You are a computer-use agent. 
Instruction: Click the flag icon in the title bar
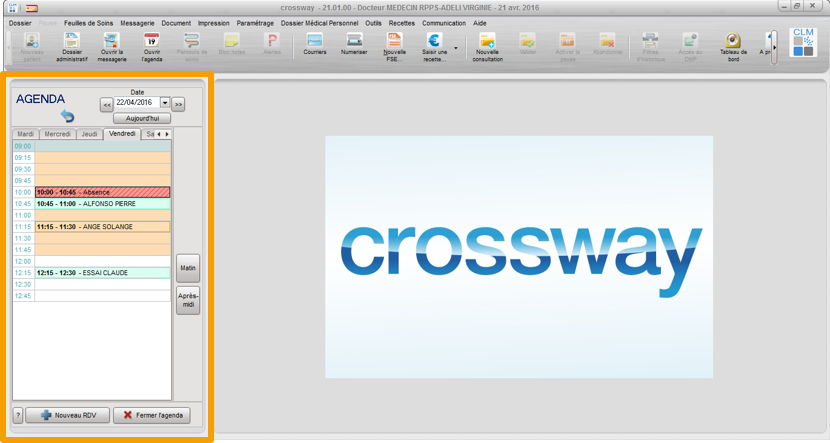32,8
